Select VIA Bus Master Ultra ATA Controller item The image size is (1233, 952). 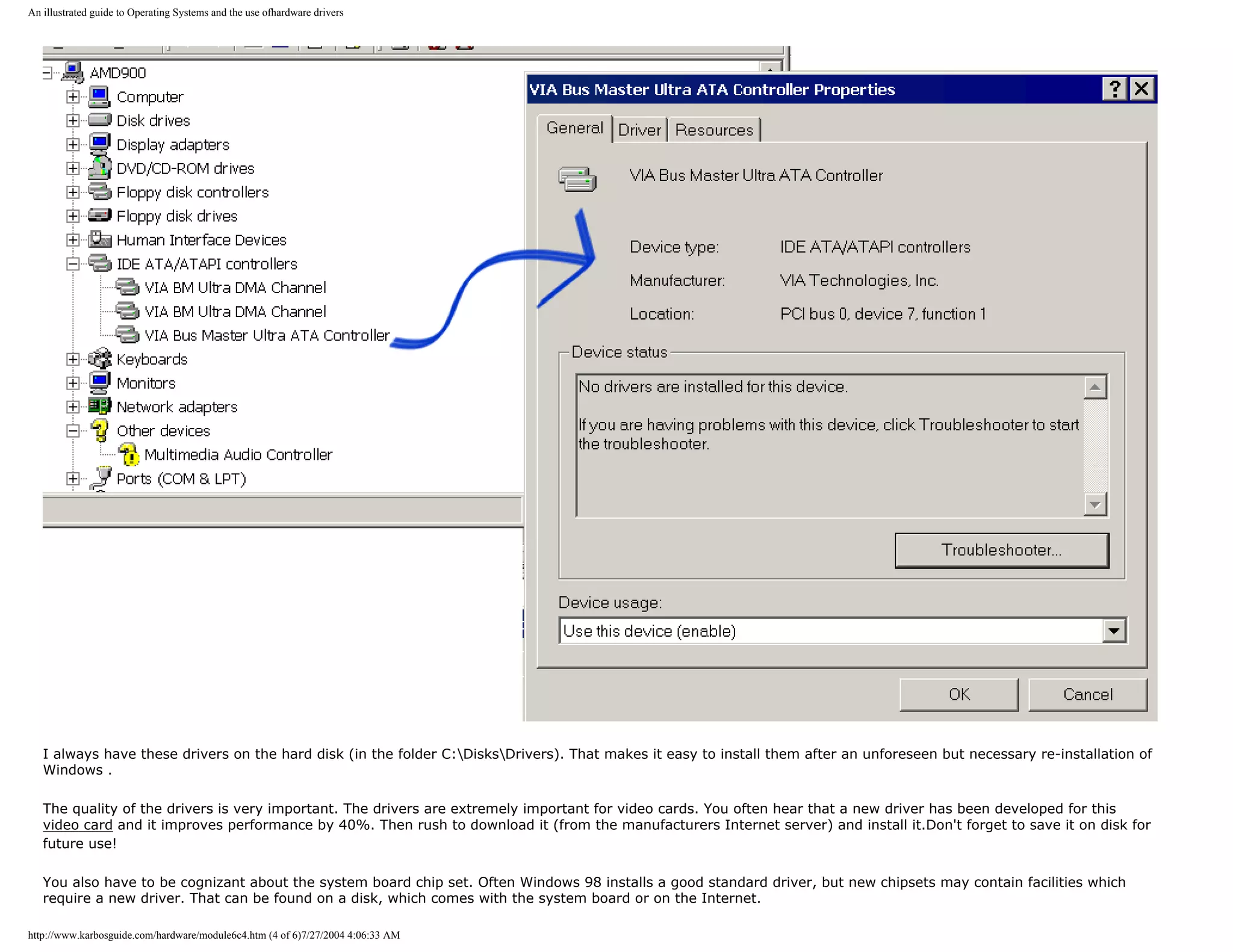pyautogui.click(x=267, y=335)
